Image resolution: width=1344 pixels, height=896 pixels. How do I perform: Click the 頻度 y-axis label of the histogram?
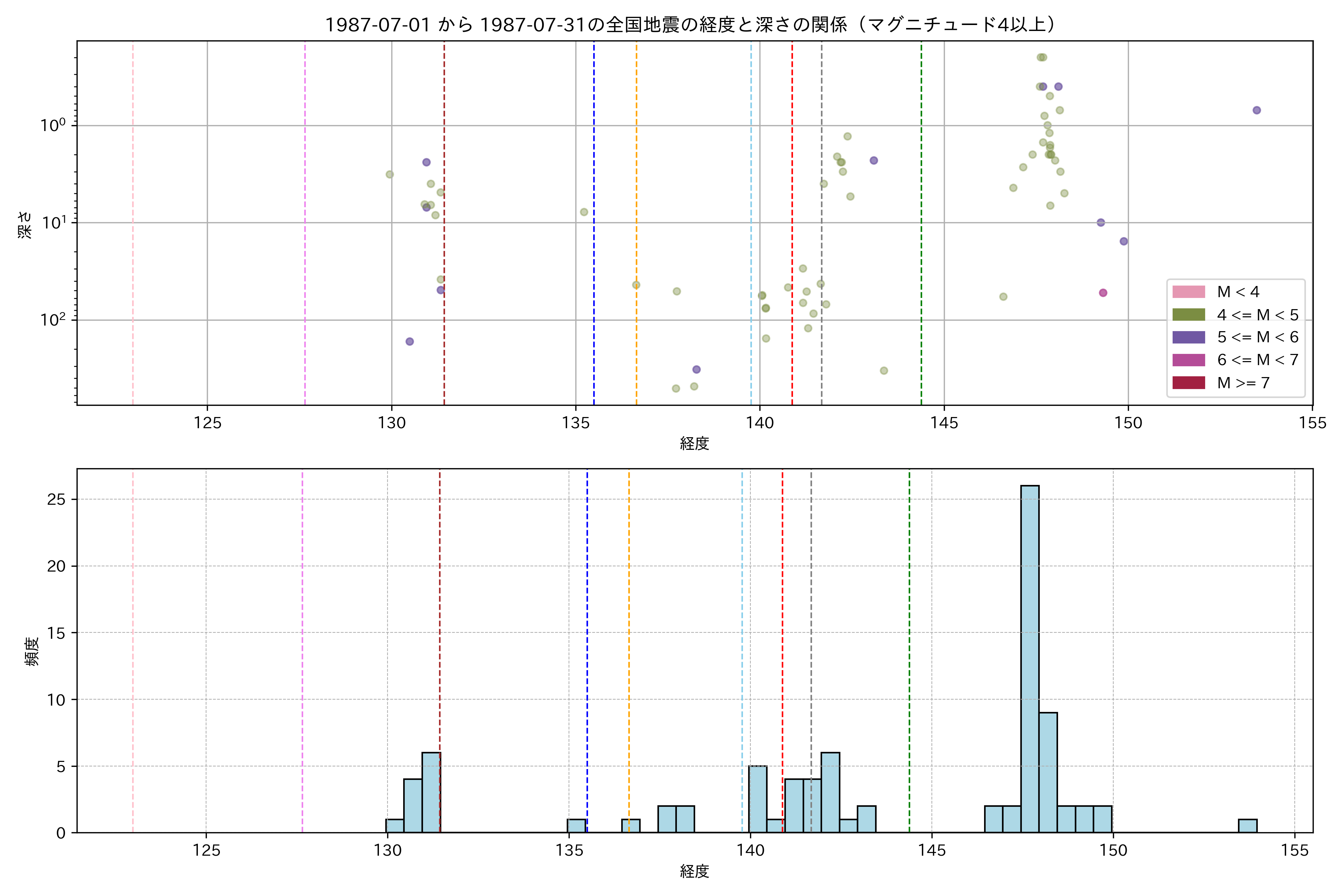pyautogui.click(x=32, y=651)
